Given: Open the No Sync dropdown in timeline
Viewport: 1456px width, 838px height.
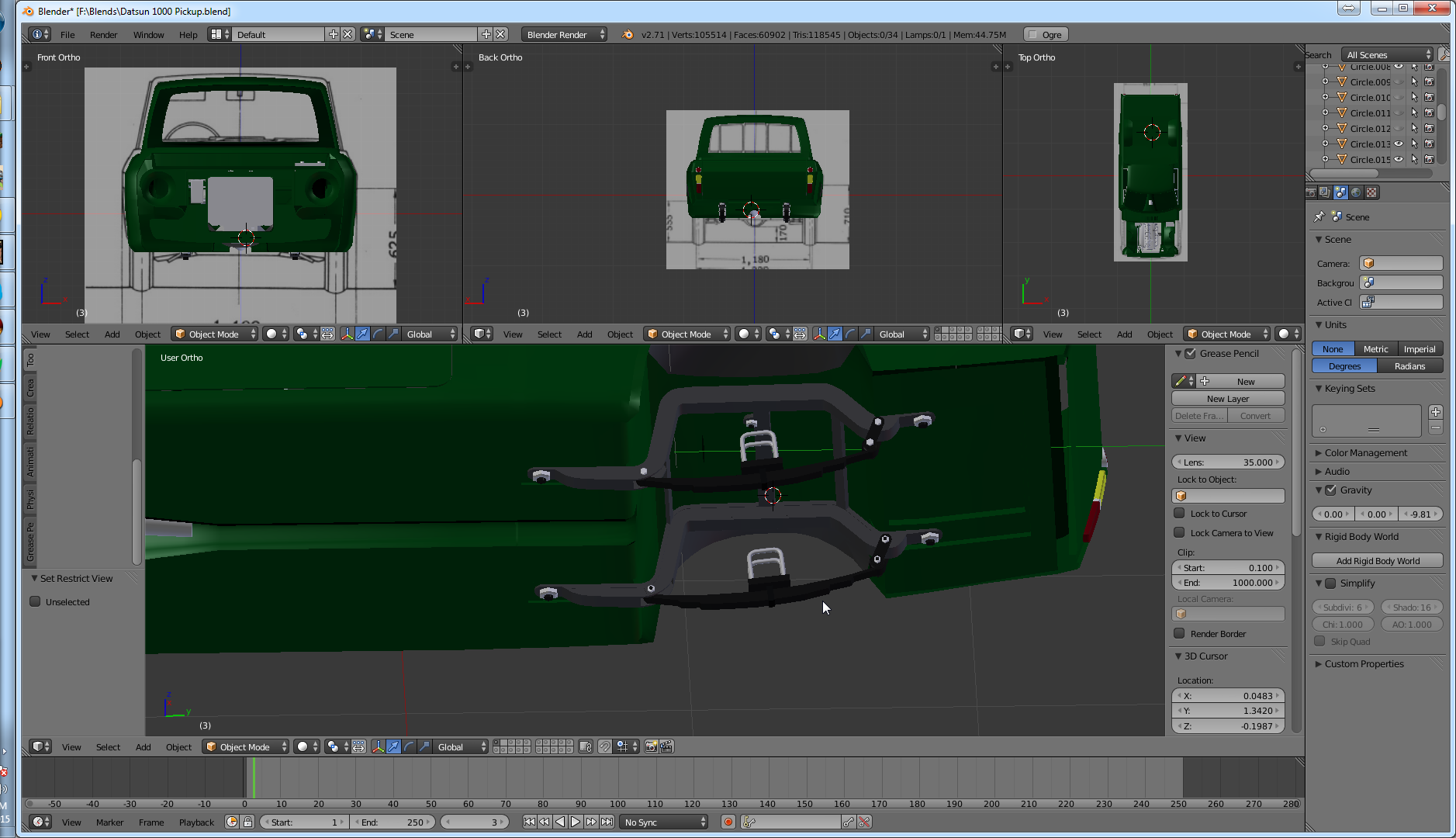Looking at the screenshot, I should (x=665, y=822).
